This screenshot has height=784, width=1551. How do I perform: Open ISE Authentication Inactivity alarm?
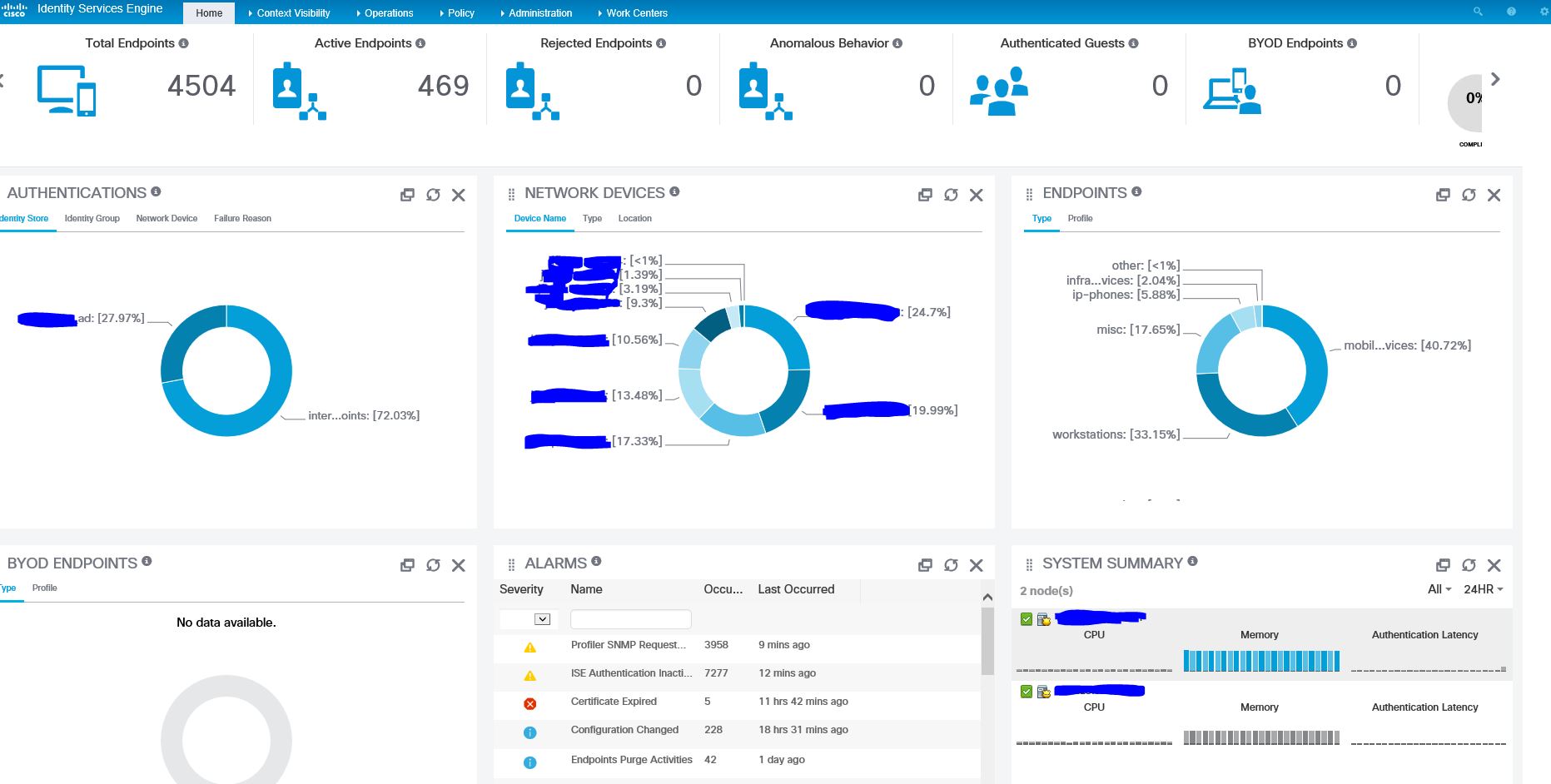tap(631, 673)
